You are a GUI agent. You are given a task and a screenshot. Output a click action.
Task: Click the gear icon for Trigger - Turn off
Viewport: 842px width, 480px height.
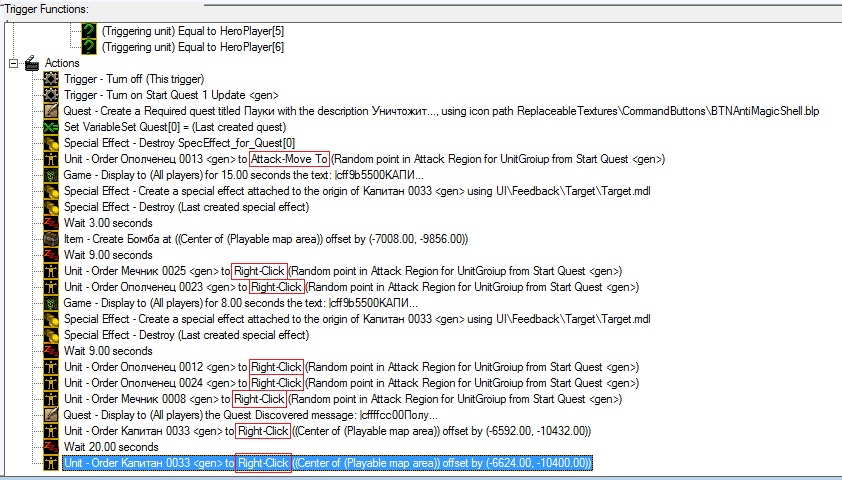click(51, 79)
